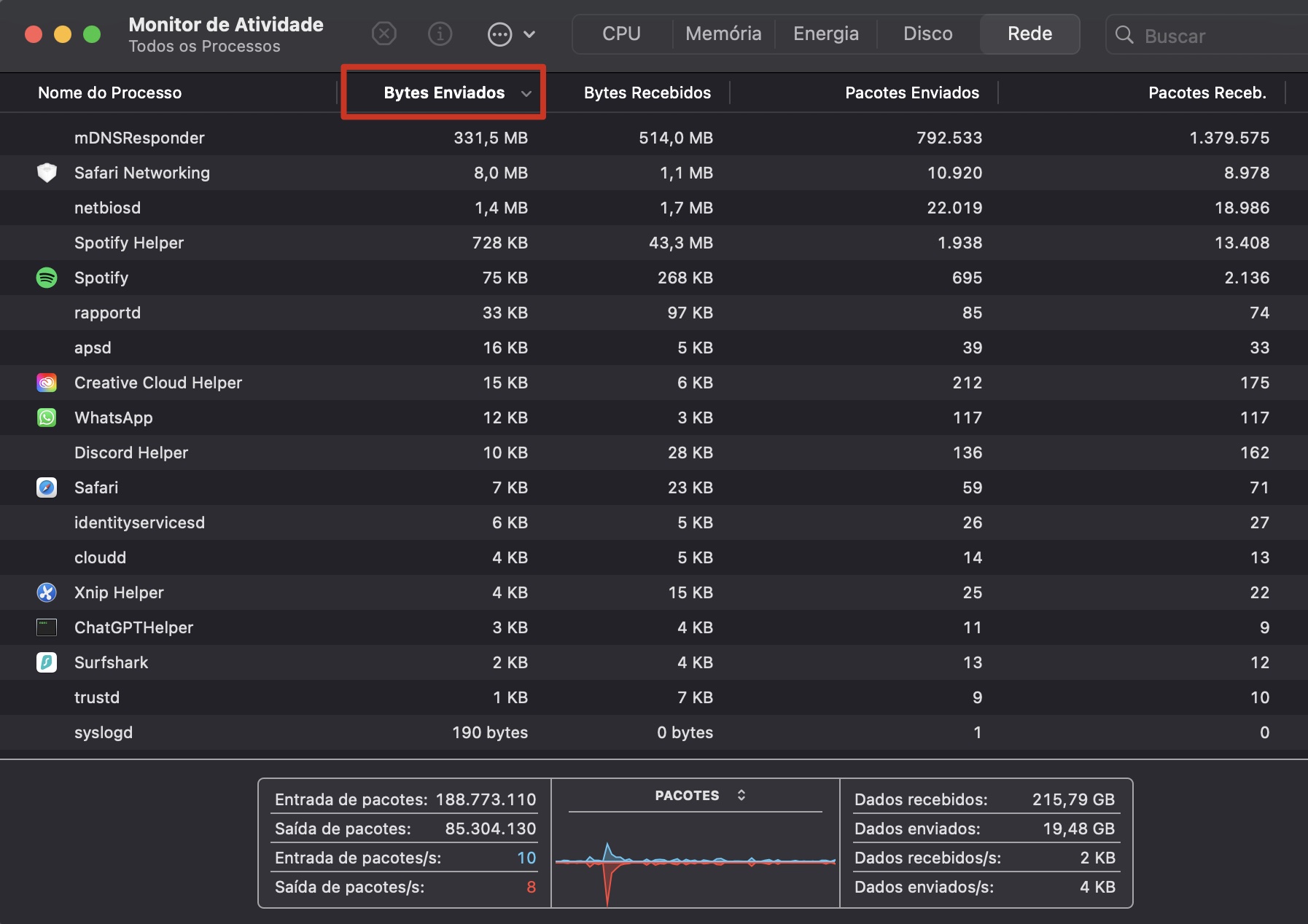The image size is (1308, 924).
Task: Switch to the CPU tab
Action: 620,34
